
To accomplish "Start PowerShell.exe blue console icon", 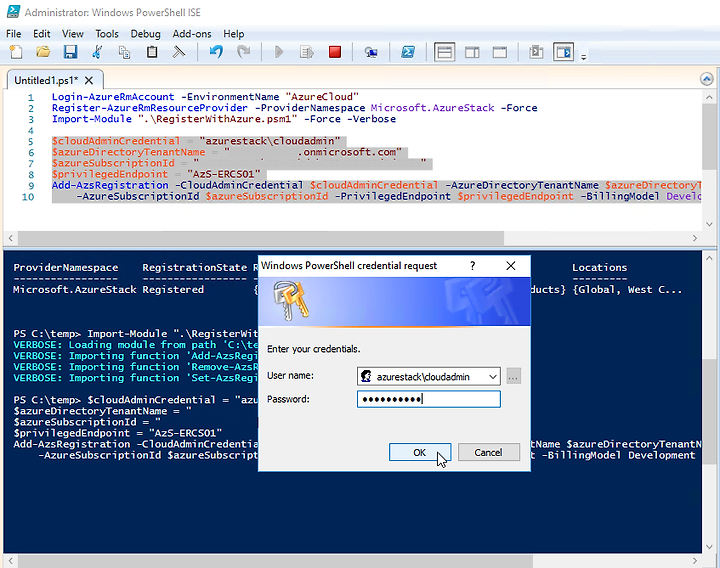I will (408, 52).
